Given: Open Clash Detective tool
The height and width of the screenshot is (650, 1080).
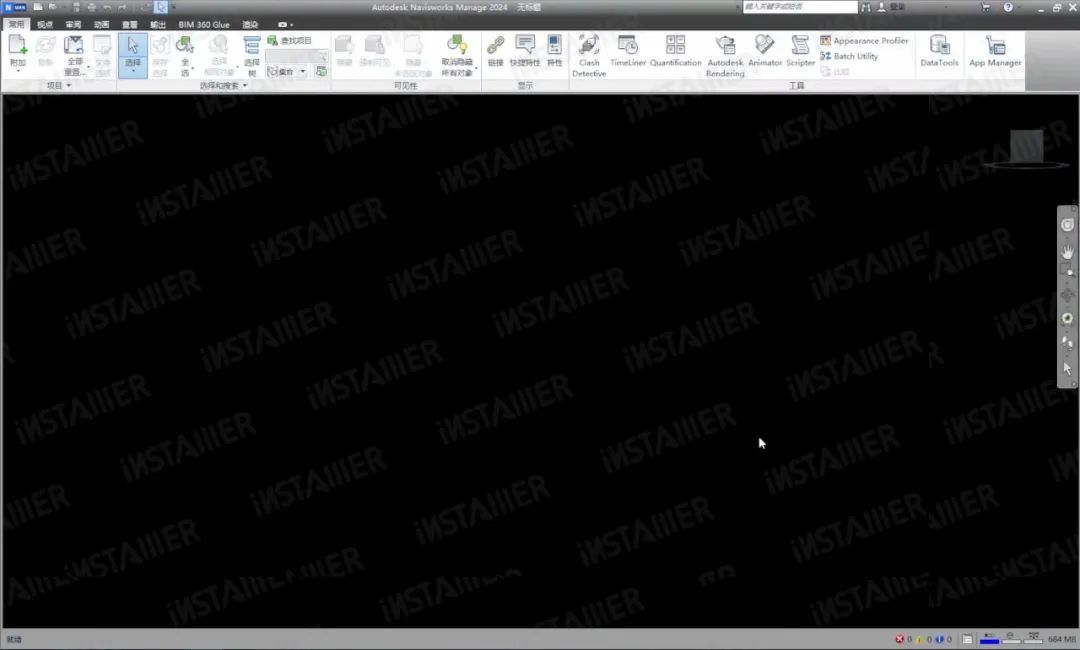Looking at the screenshot, I should pos(589,55).
